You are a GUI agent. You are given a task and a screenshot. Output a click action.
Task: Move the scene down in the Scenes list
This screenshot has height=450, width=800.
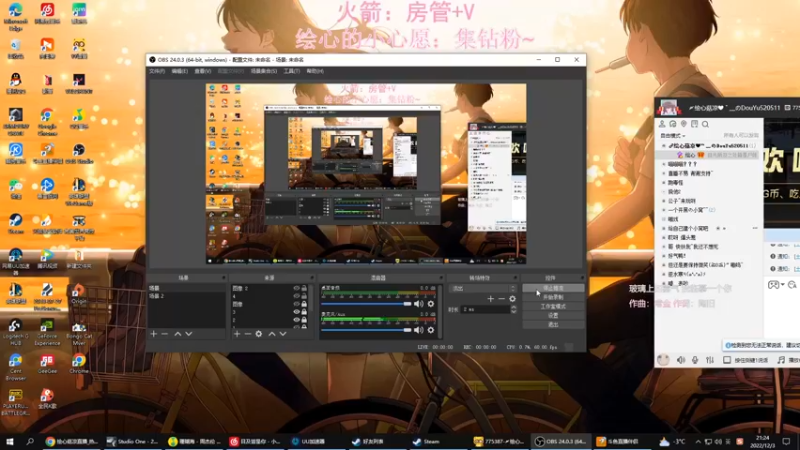click(x=189, y=334)
